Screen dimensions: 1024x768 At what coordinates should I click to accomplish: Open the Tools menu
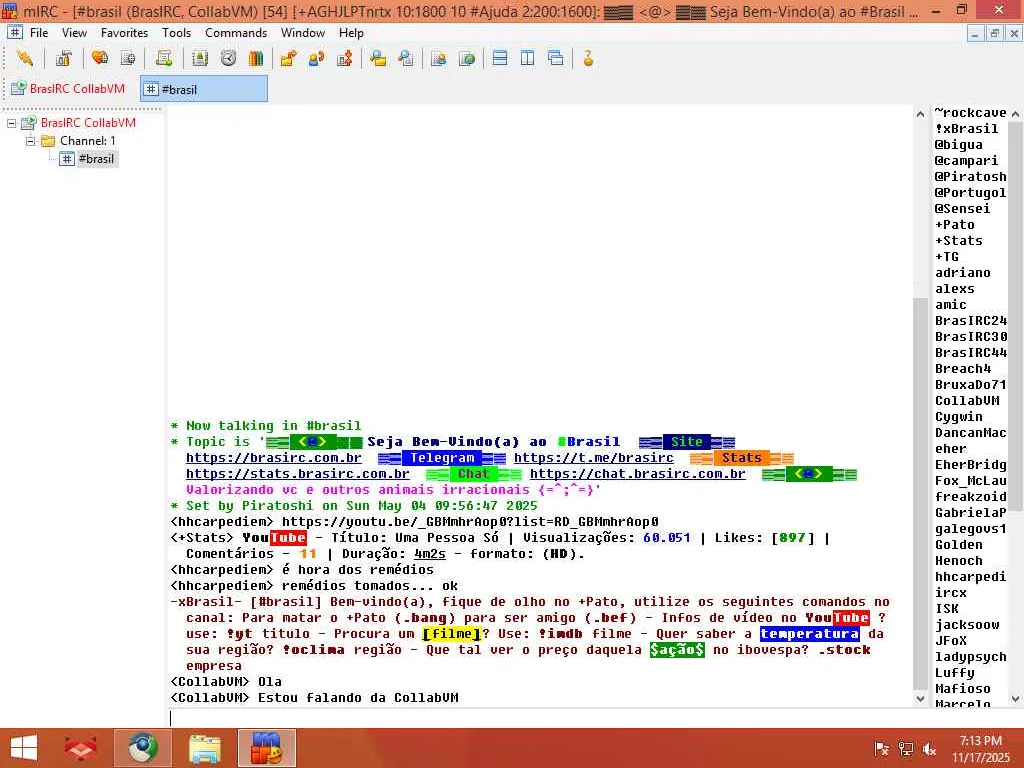point(176,33)
